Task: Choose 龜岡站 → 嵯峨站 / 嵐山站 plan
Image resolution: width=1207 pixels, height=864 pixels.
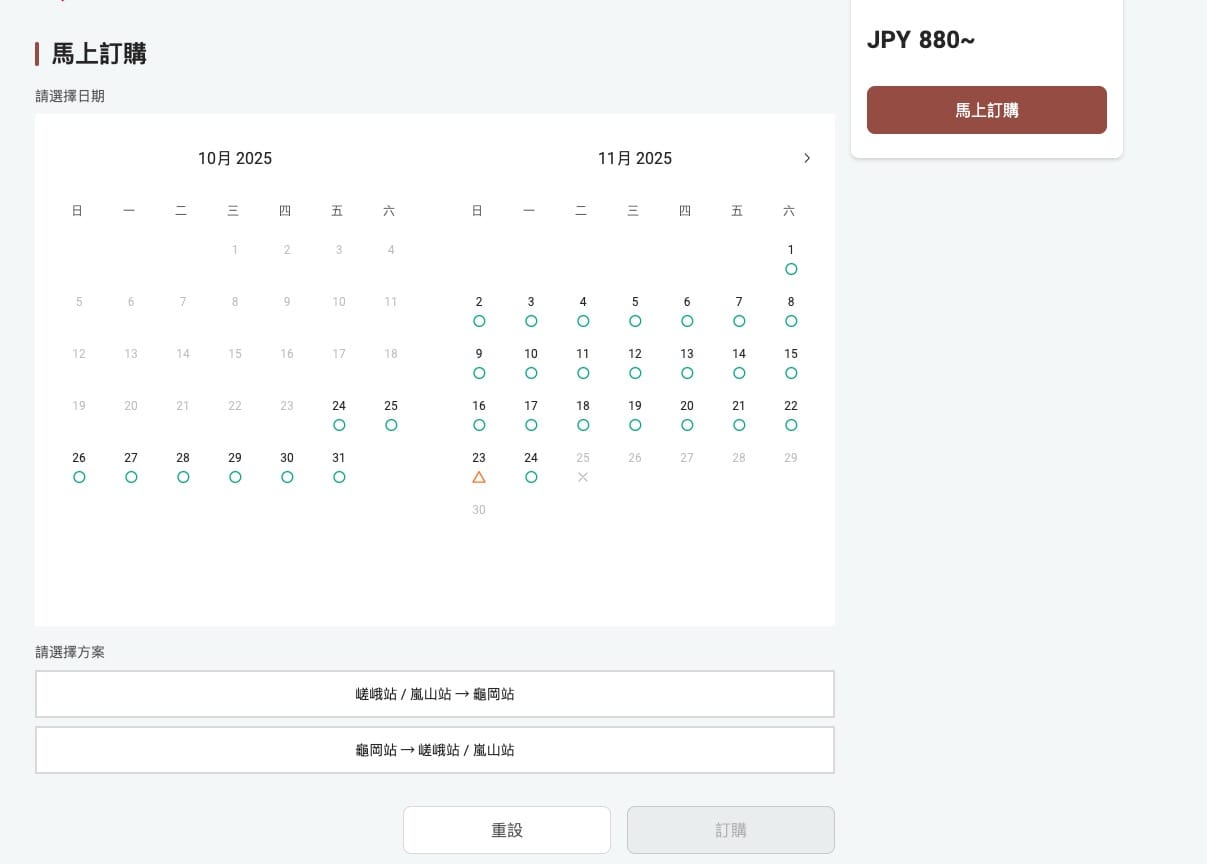Action: [435, 750]
